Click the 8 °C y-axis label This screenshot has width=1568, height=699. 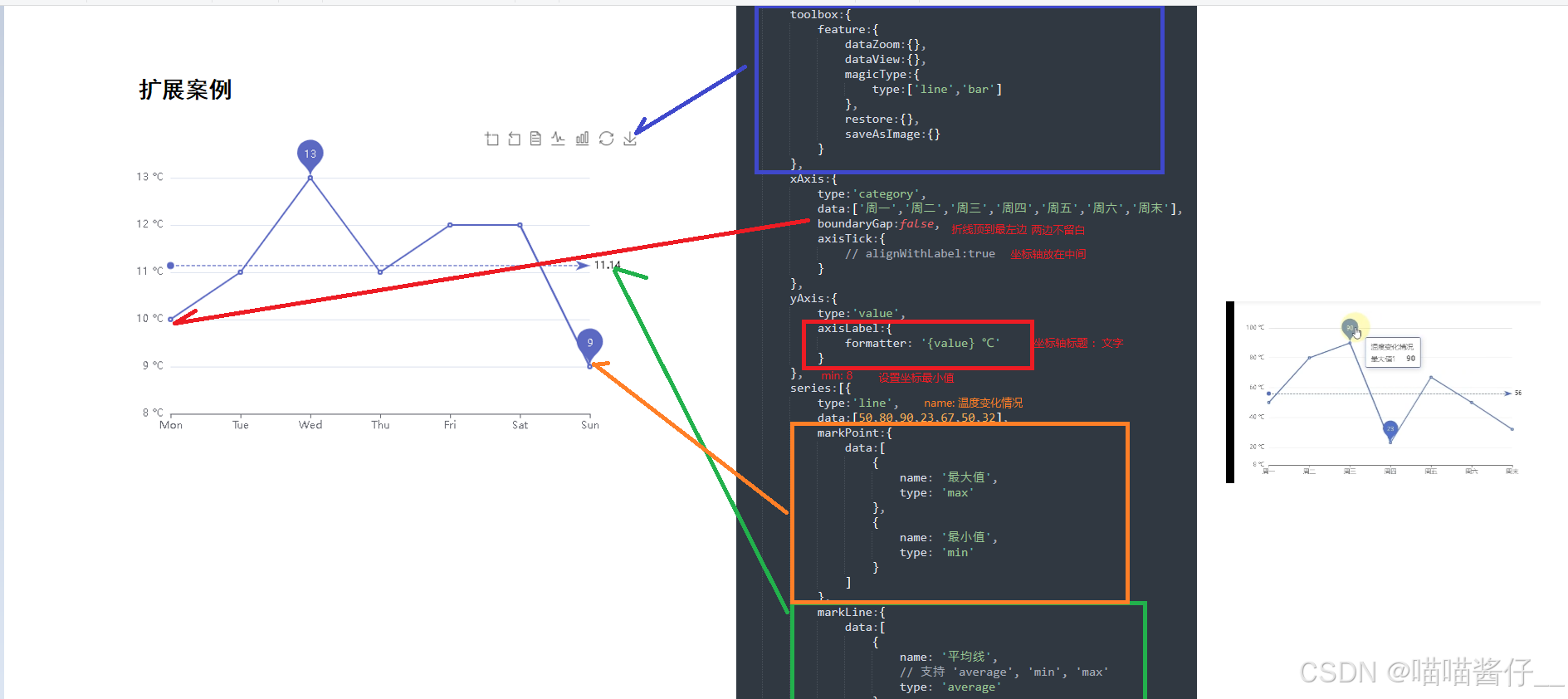point(153,413)
